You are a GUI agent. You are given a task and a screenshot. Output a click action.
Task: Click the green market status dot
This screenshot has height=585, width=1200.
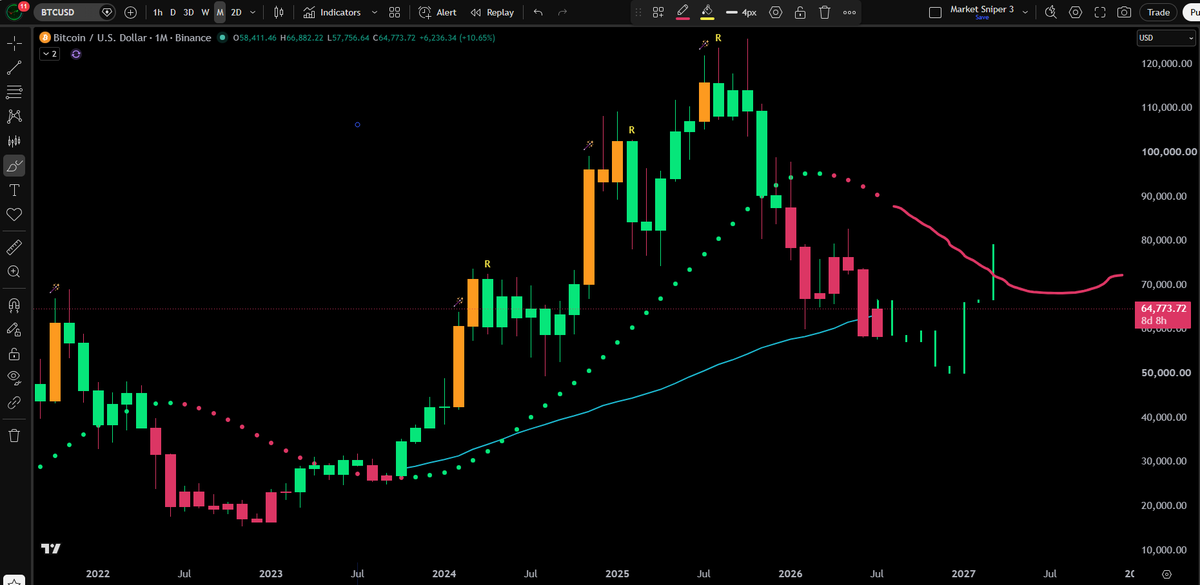point(223,38)
